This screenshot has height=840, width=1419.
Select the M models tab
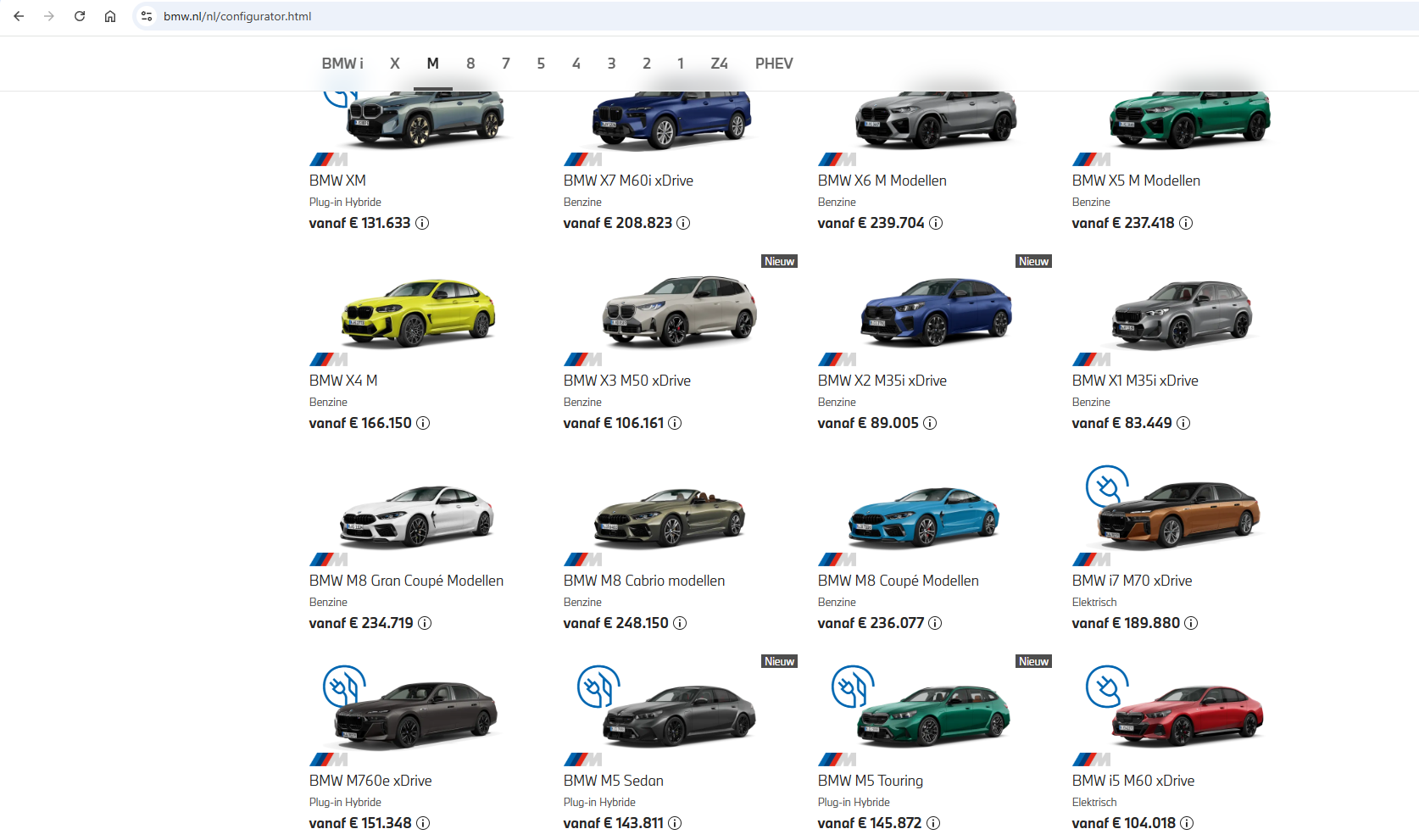432,64
